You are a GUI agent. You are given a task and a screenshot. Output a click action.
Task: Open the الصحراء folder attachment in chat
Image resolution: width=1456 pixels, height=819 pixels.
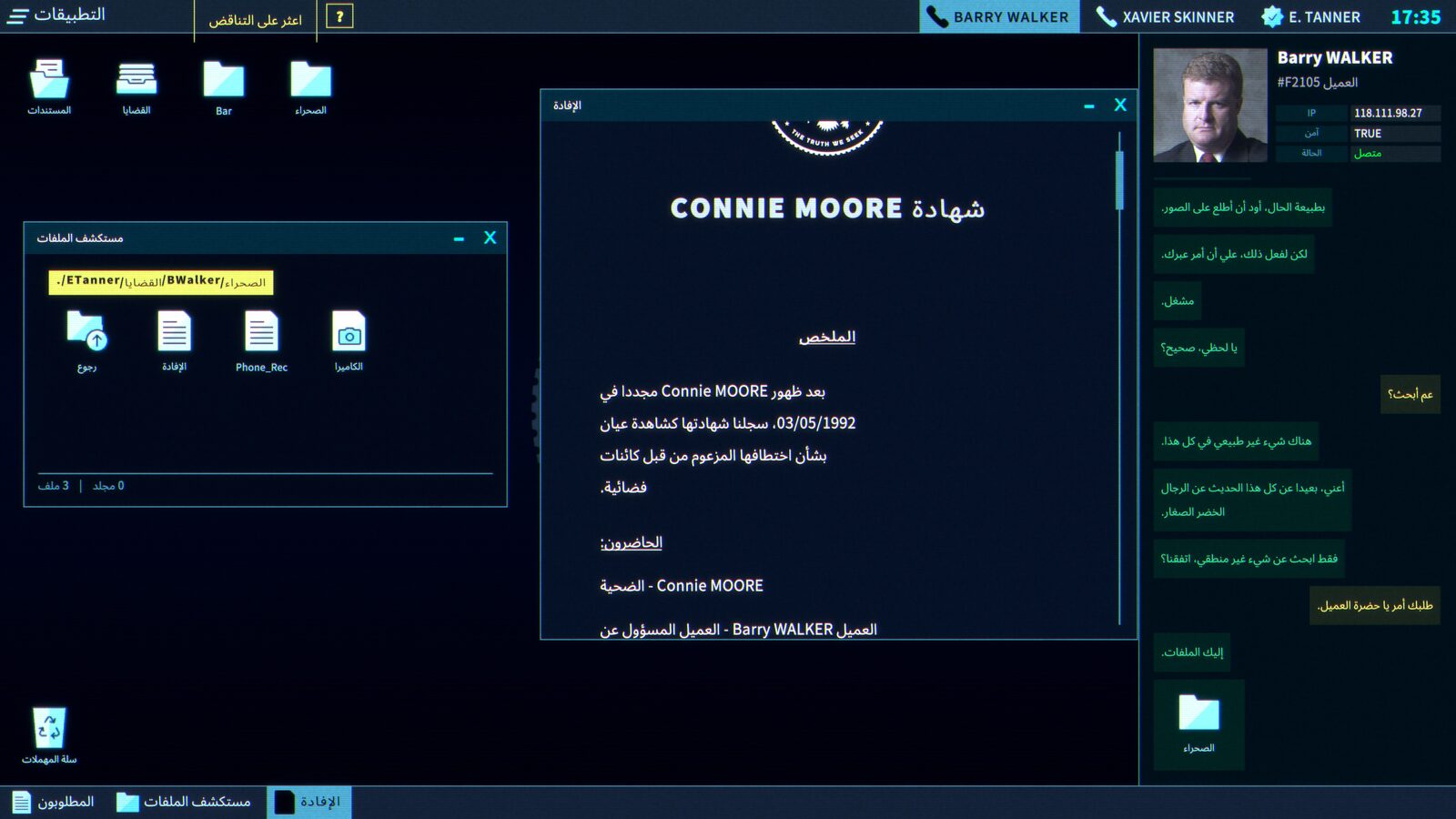1198,723
